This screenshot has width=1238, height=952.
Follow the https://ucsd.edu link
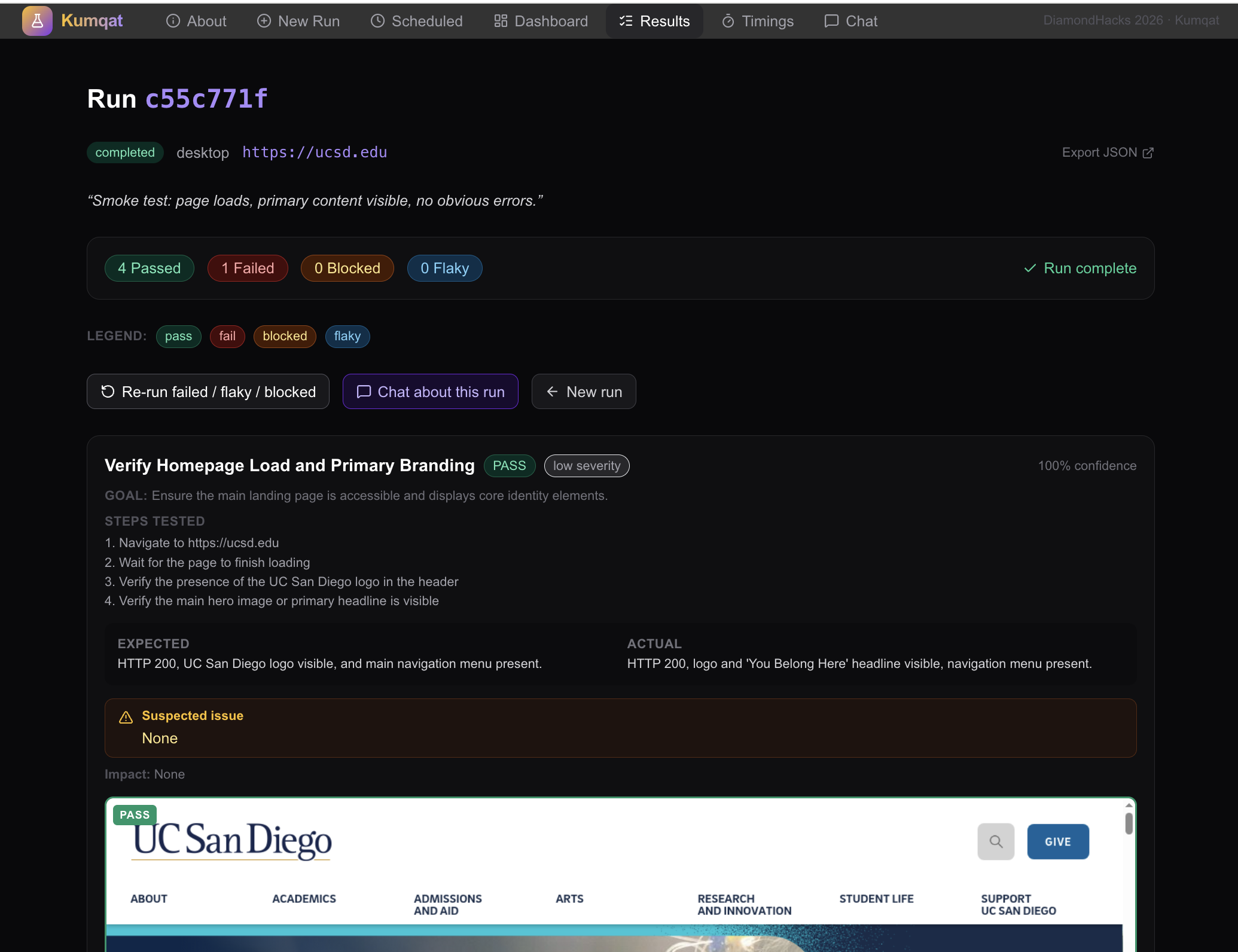[x=315, y=152]
